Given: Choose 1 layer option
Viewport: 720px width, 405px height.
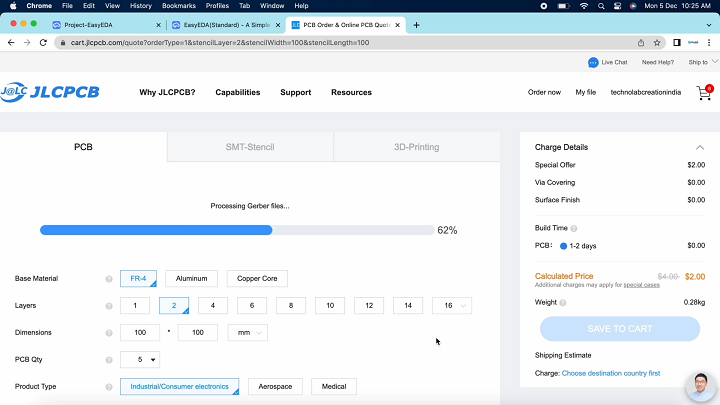Looking at the screenshot, I should tap(135, 306).
